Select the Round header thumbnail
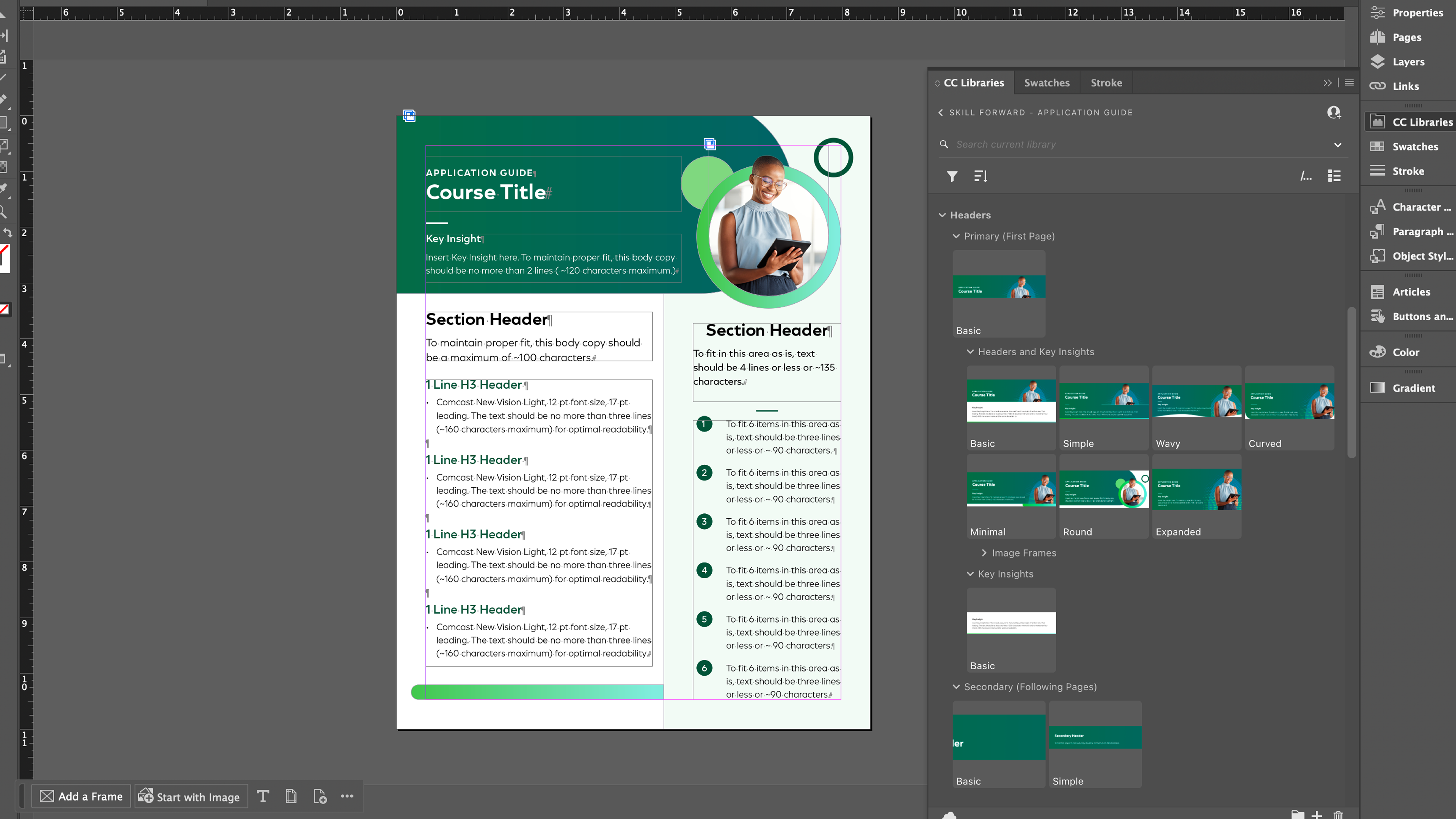Image resolution: width=1456 pixels, height=819 pixels. click(1103, 496)
